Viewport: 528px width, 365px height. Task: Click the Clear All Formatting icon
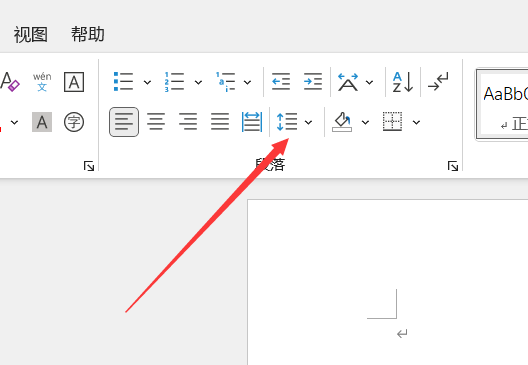tap(10, 82)
